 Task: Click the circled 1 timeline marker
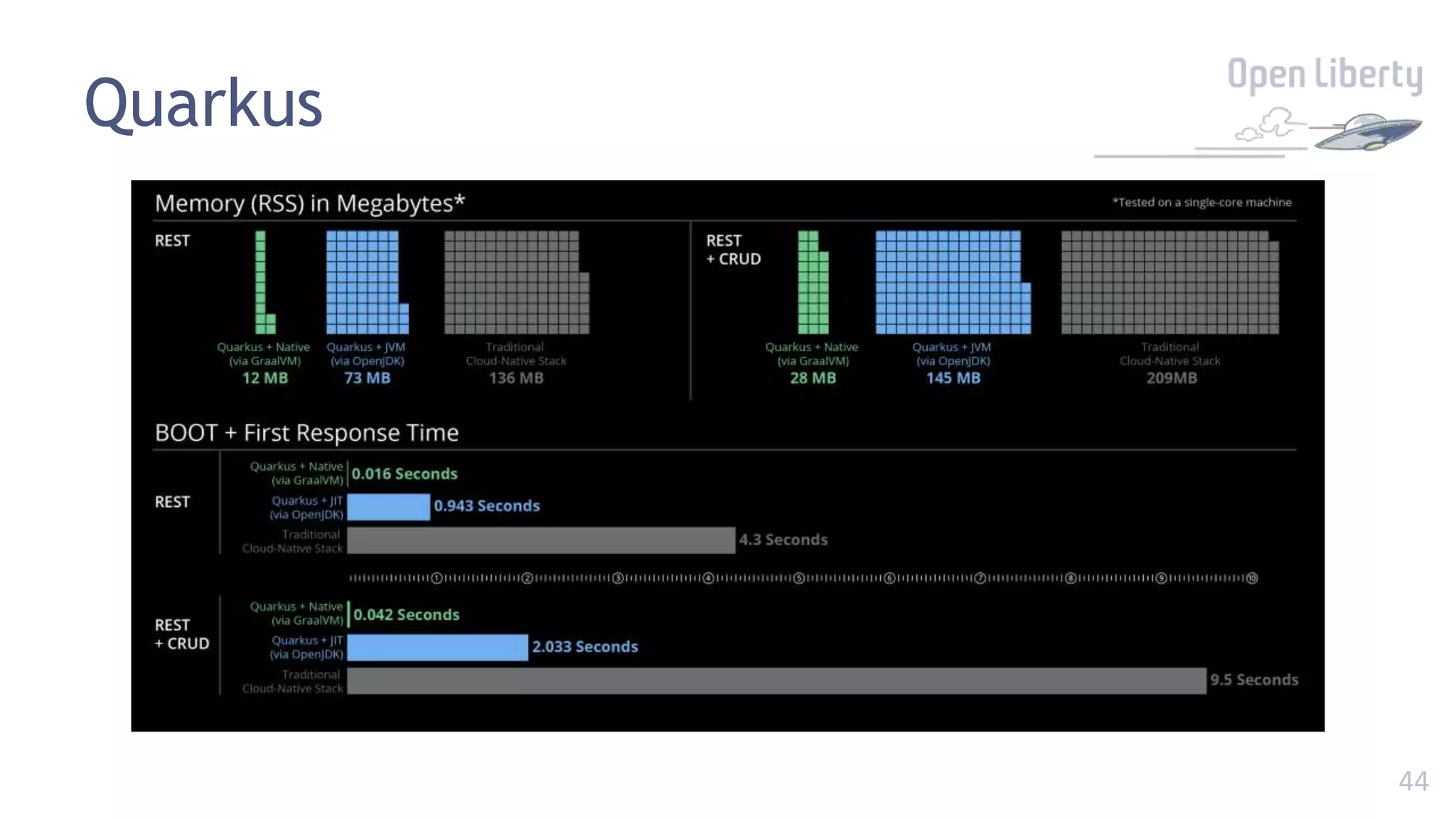coord(437,578)
